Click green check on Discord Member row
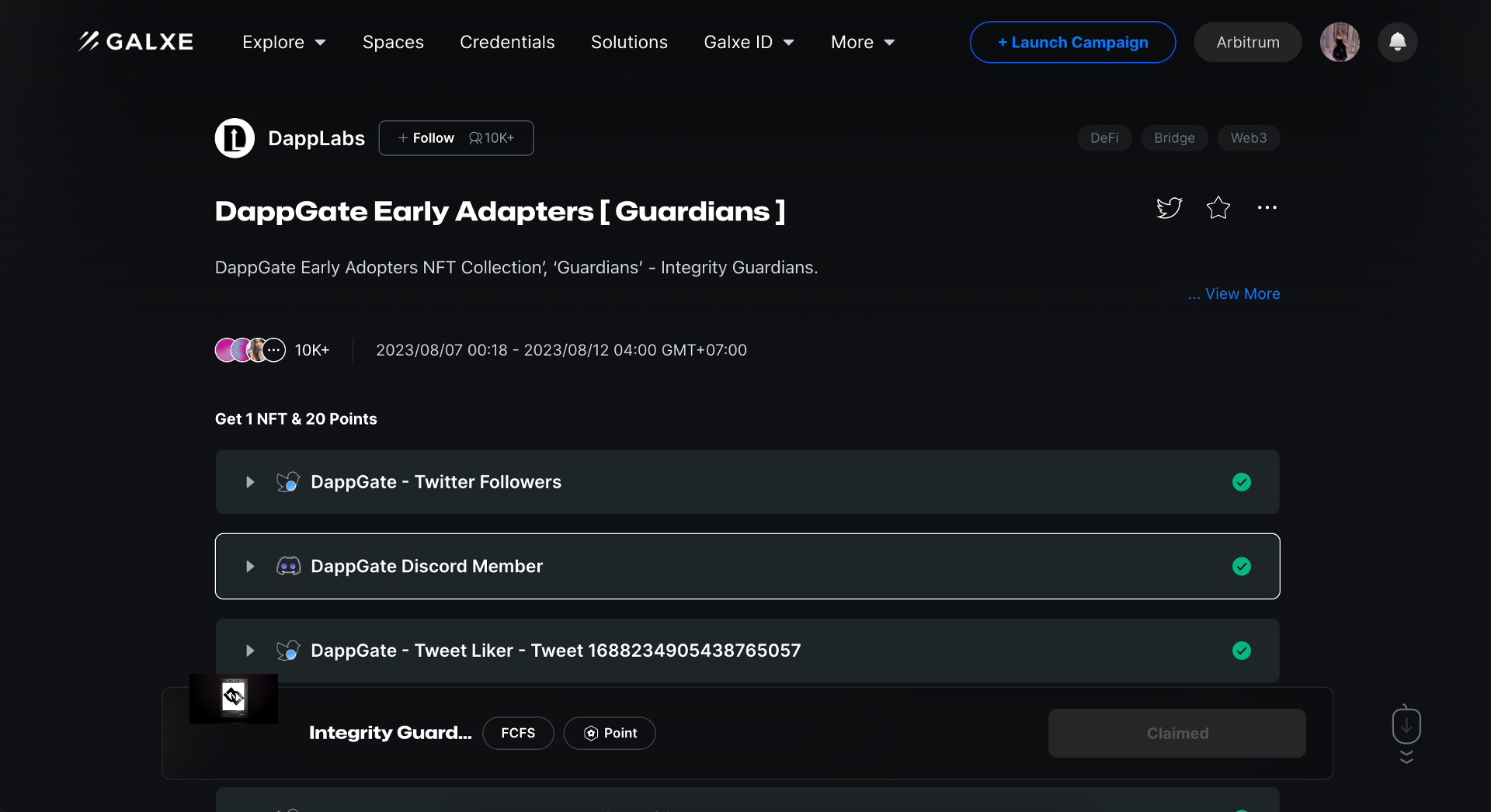 click(x=1242, y=566)
